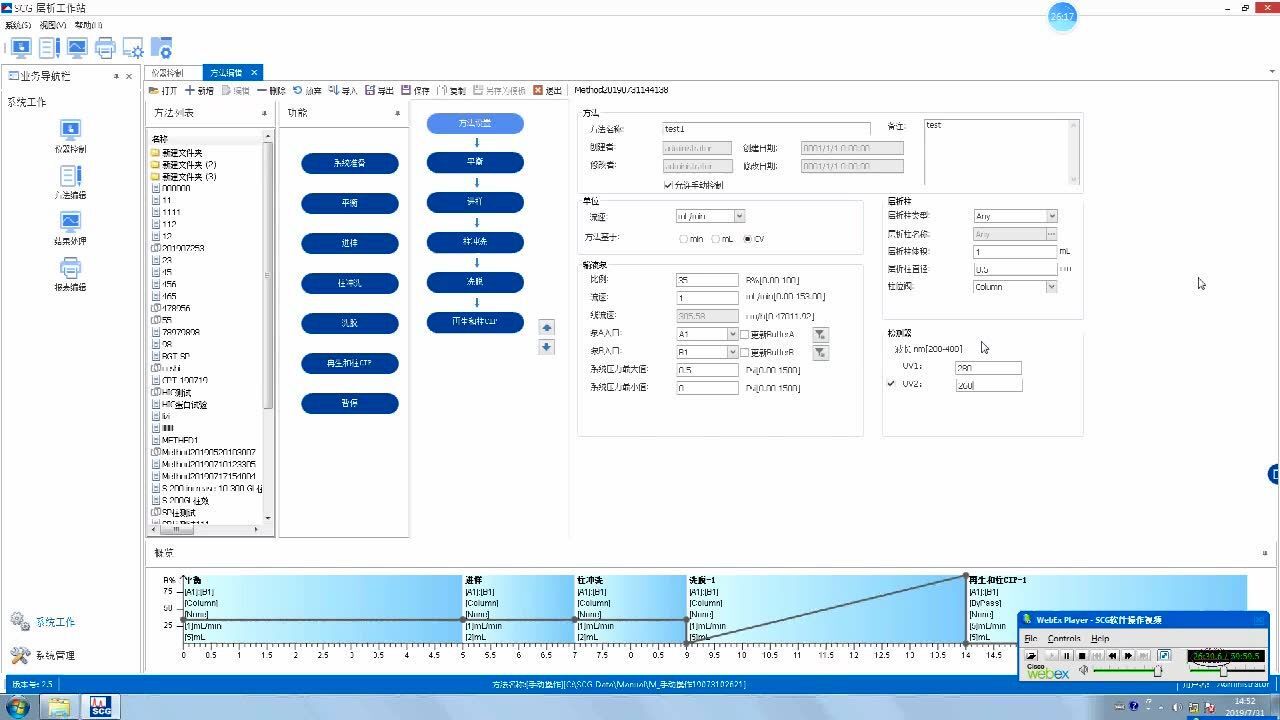Switch to the 仪器控制 tab

coord(167,73)
